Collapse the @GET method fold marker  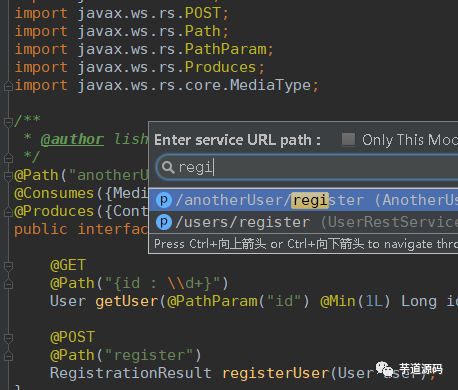coord(8,266)
